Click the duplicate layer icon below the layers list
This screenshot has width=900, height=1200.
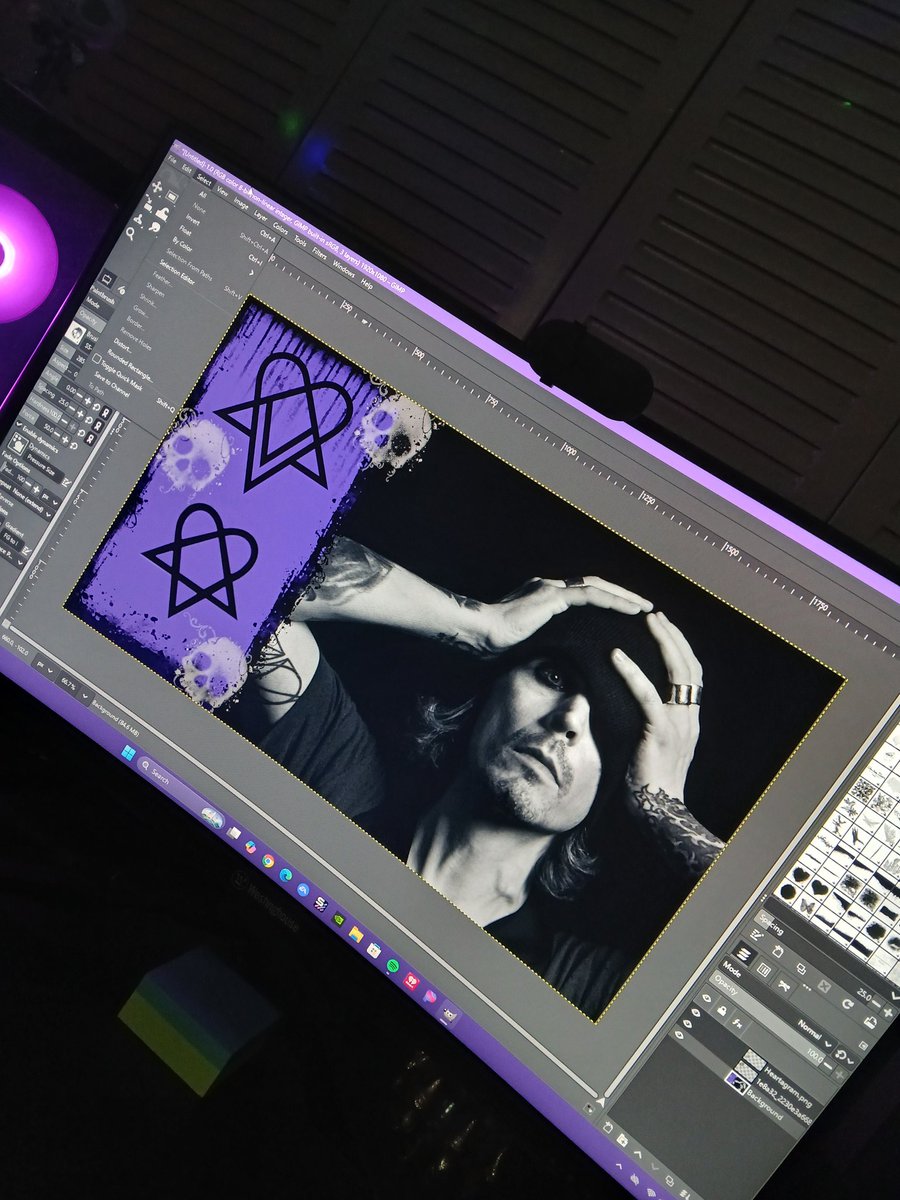[x=670, y=1181]
